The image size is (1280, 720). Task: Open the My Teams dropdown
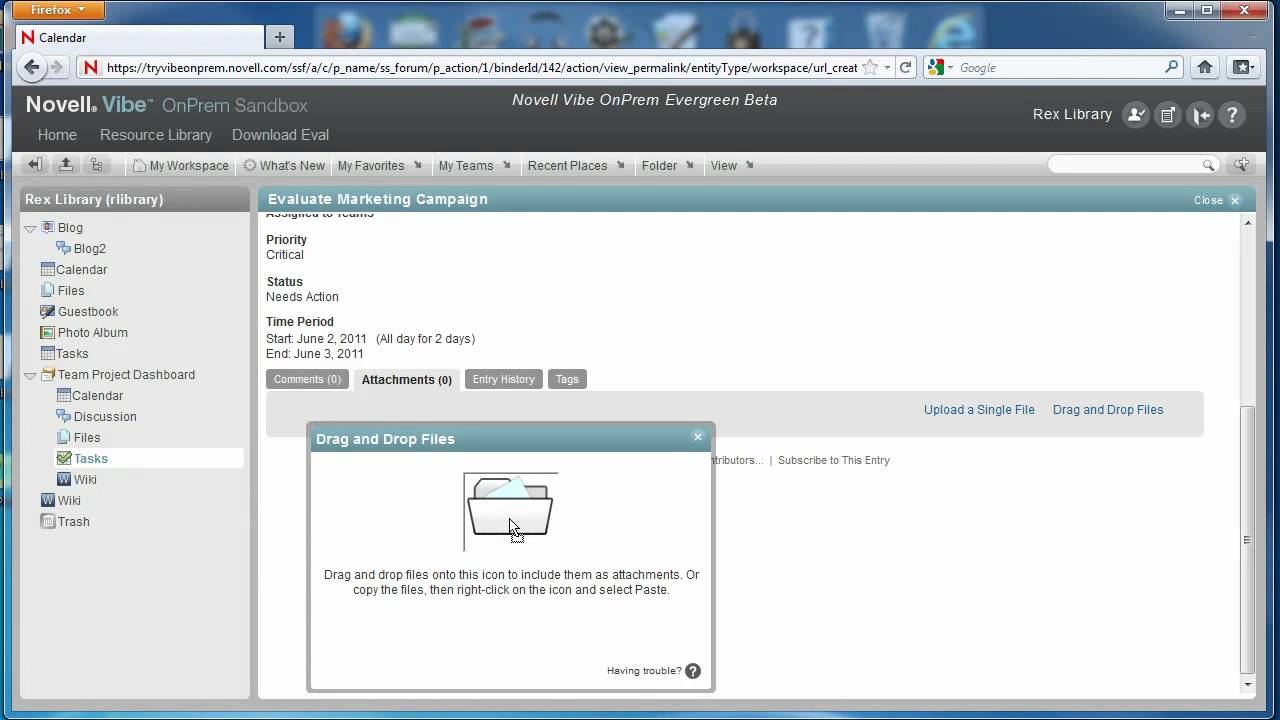(x=474, y=166)
